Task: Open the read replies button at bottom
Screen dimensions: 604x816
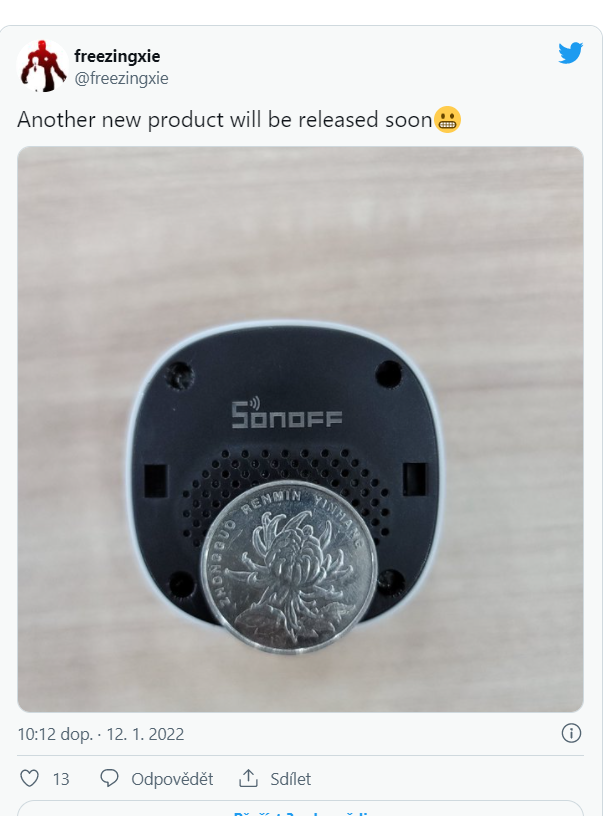Action: (300, 808)
